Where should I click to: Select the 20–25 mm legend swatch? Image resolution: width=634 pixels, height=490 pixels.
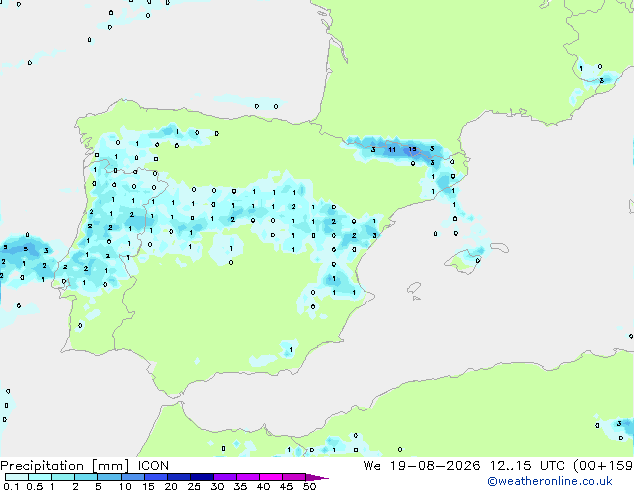pos(178,477)
